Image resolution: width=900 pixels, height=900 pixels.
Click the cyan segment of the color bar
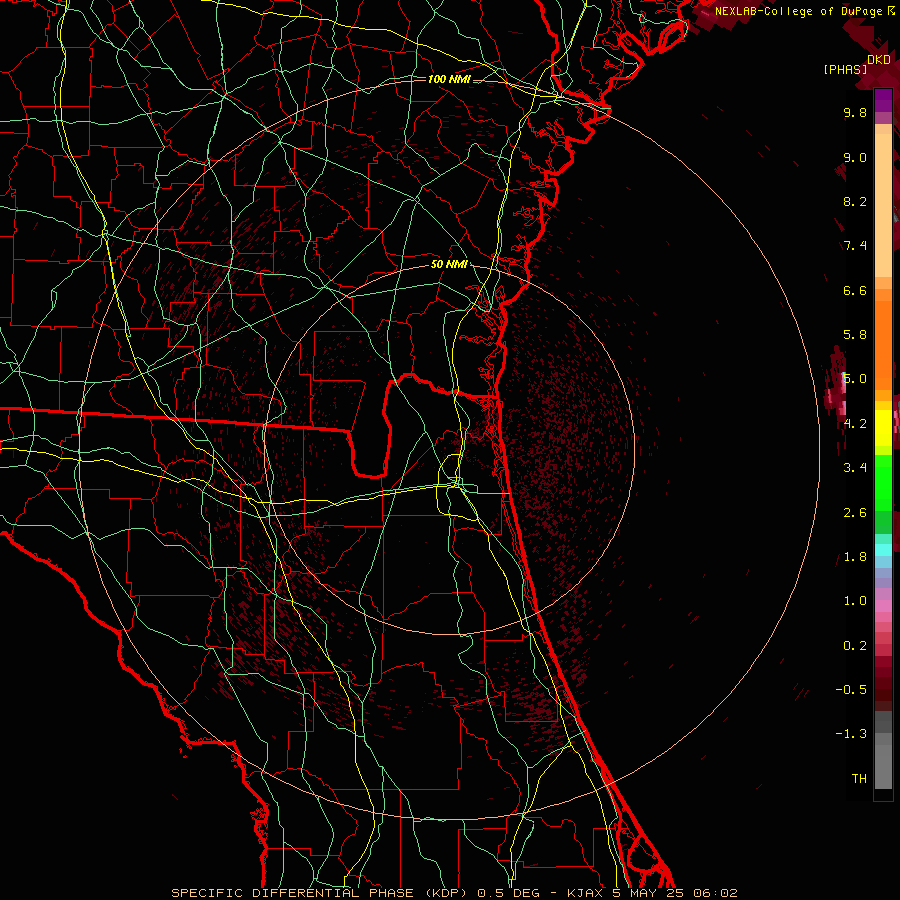tap(883, 550)
